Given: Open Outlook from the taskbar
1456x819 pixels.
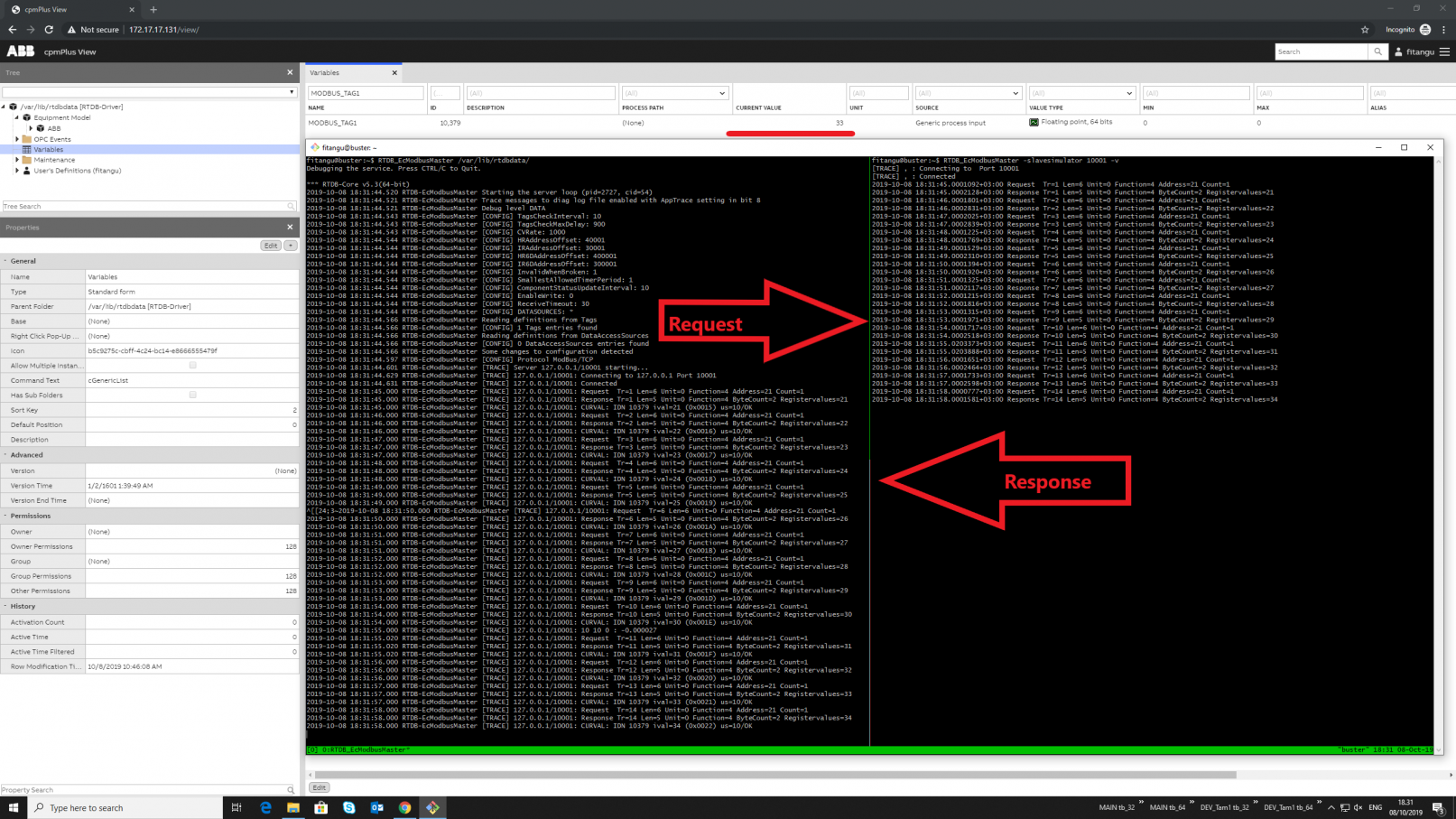Looking at the screenshot, I should pyautogui.click(x=377, y=807).
